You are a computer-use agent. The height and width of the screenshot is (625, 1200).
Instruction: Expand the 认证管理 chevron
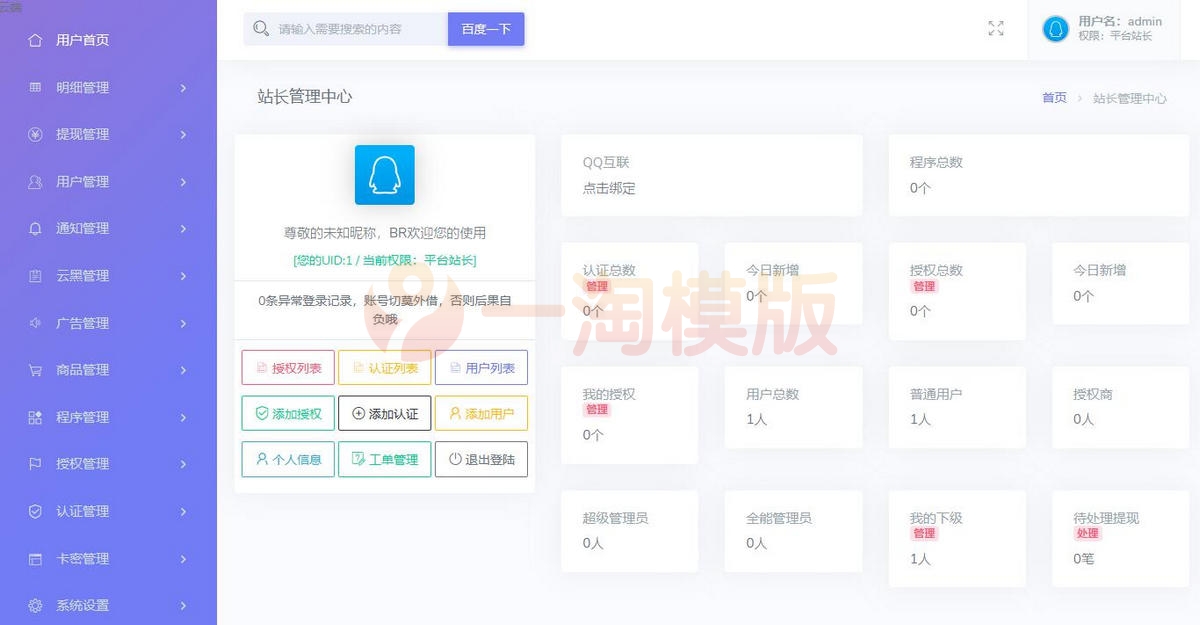pyautogui.click(x=183, y=511)
